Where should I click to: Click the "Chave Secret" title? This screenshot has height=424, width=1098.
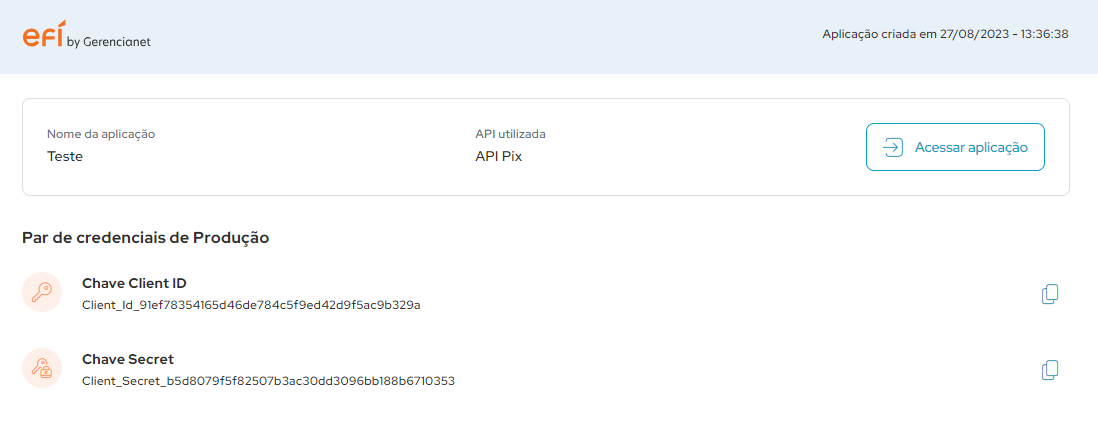tap(127, 359)
